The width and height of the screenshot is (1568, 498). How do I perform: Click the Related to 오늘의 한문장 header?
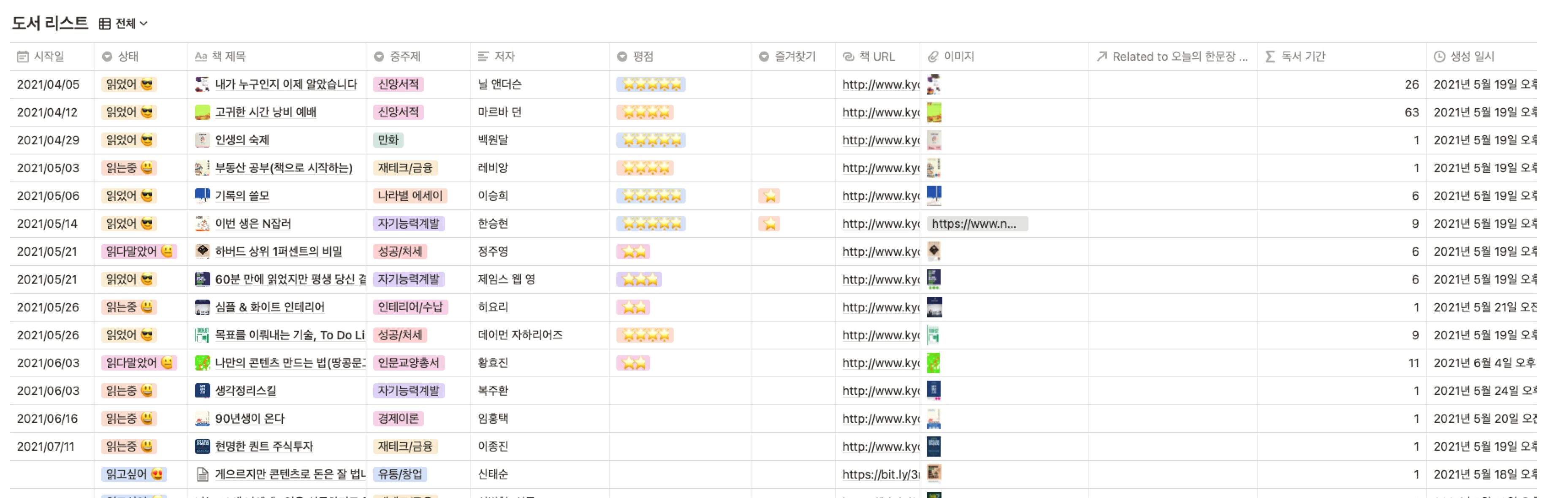tap(1179, 57)
